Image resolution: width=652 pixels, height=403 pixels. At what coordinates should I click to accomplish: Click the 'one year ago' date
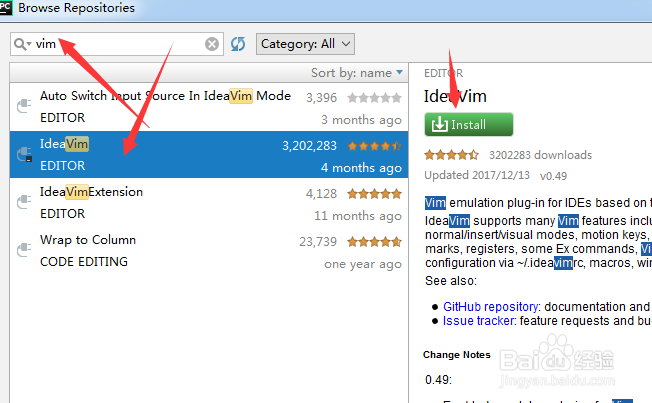[x=363, y=264]
